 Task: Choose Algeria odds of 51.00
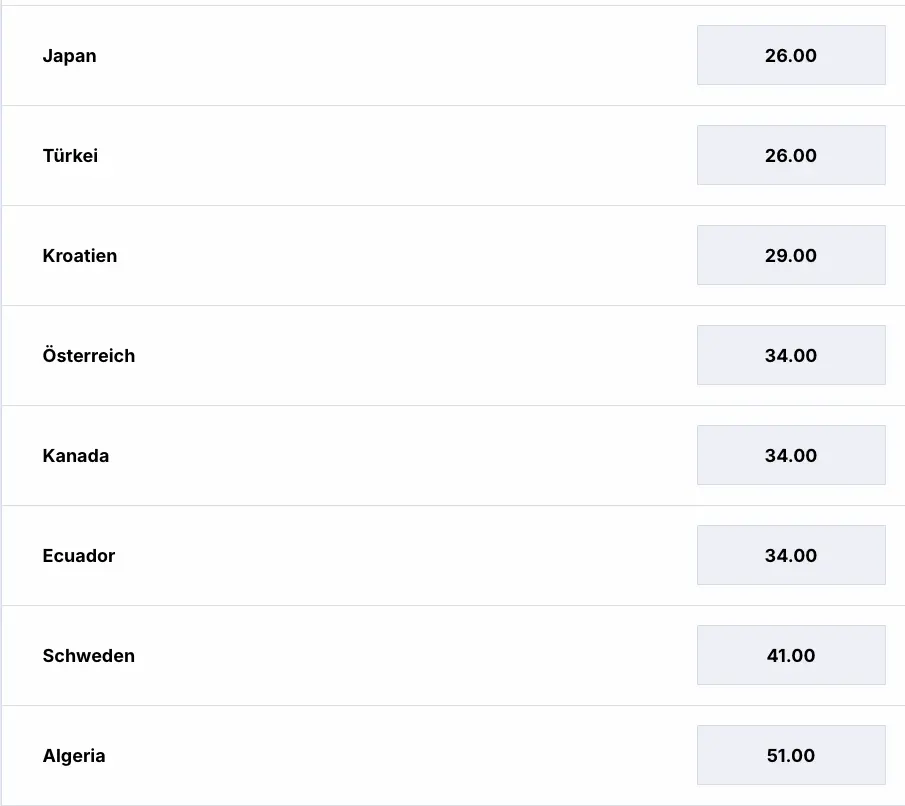790,755
